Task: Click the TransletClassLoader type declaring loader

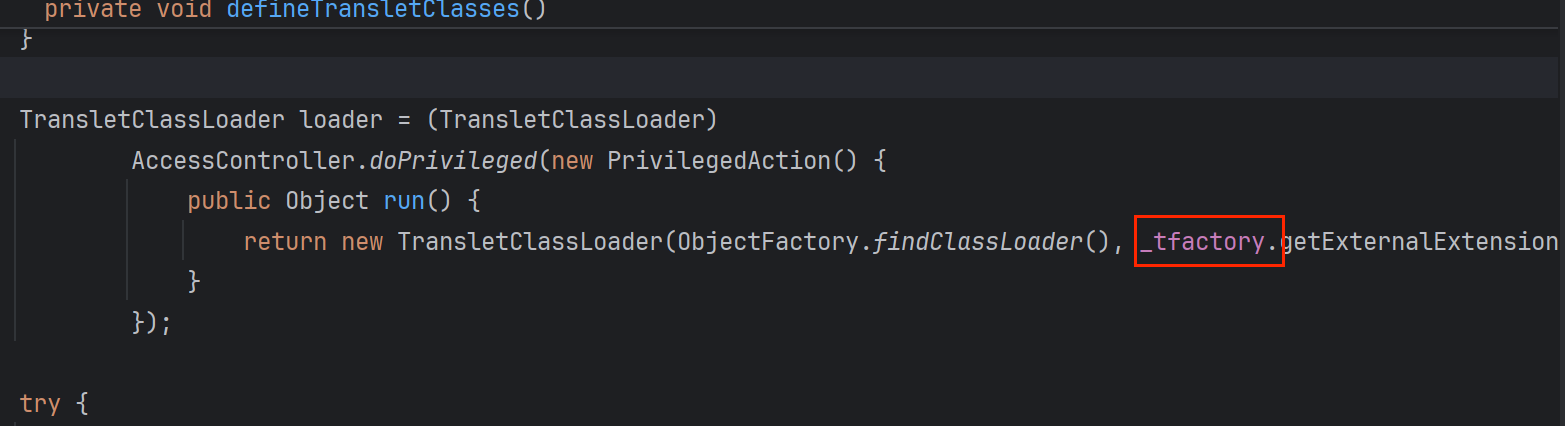Action: click(152, 120)
